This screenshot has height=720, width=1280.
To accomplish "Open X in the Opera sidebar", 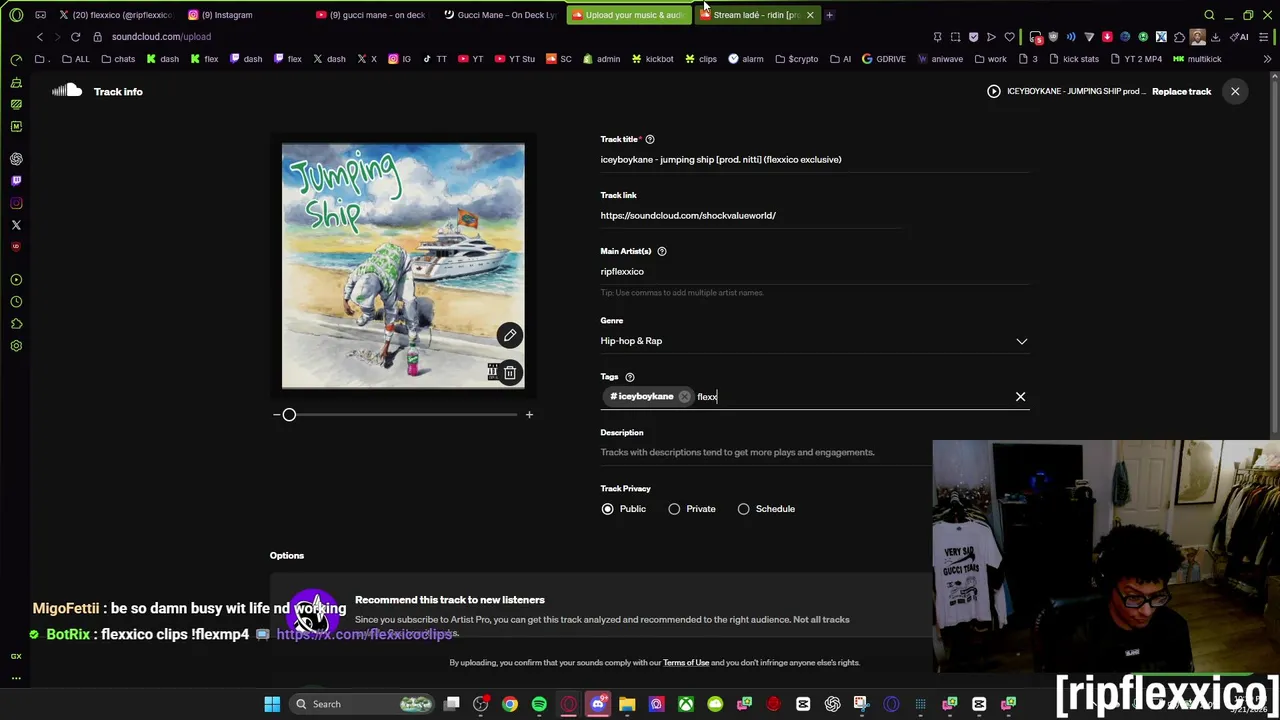I will [16, 225].
